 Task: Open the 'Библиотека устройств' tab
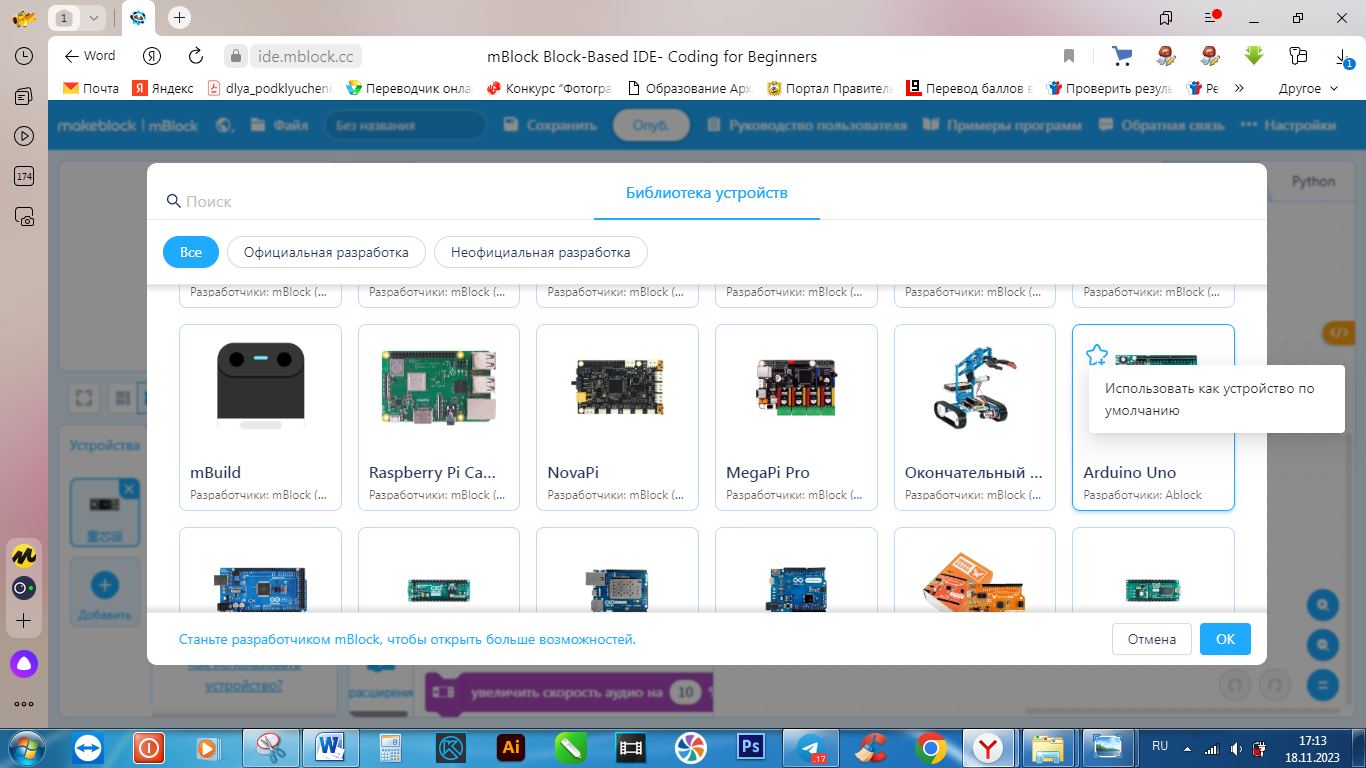coord(707,193)
